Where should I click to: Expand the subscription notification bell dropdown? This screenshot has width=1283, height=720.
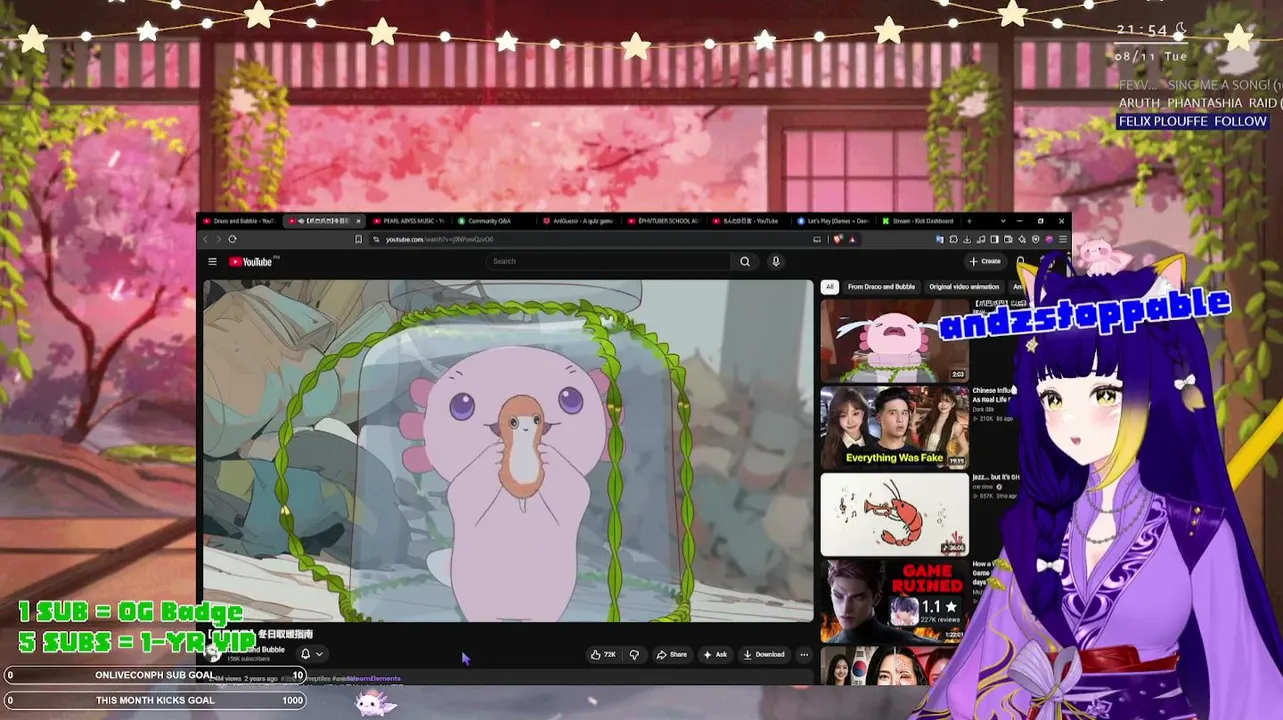(311, 654)
